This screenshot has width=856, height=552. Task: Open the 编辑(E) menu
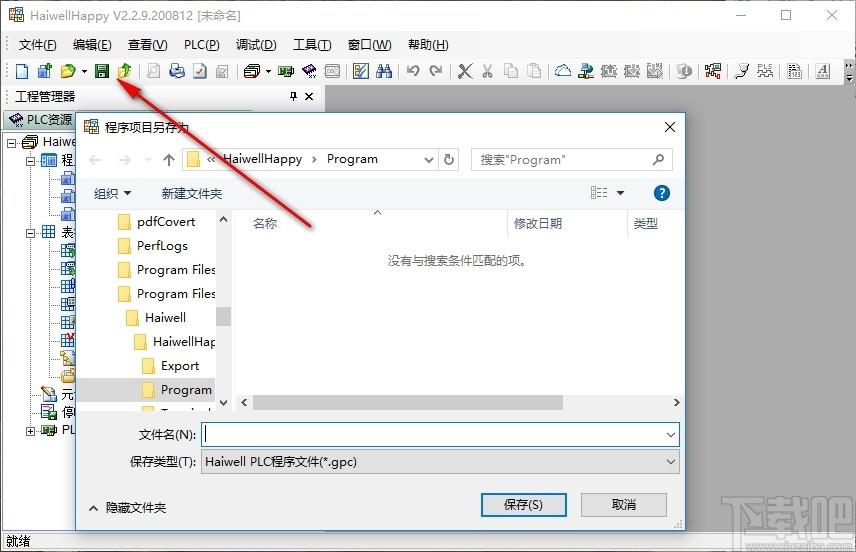(x=92, y=45)
